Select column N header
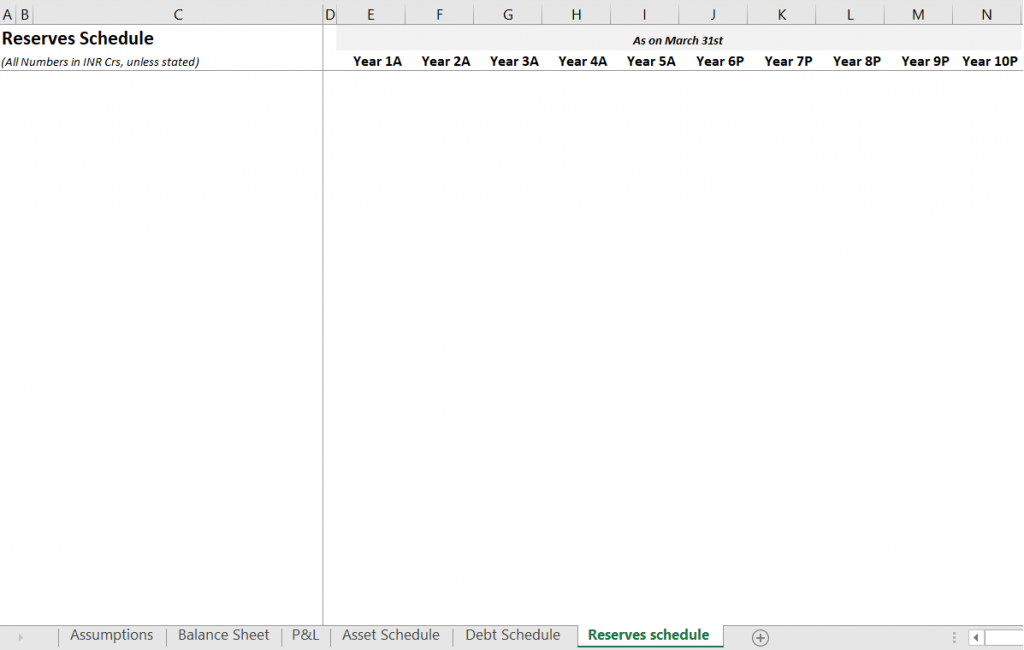The width and height of the screenshot is (1024, 650). tap(987, 14)
